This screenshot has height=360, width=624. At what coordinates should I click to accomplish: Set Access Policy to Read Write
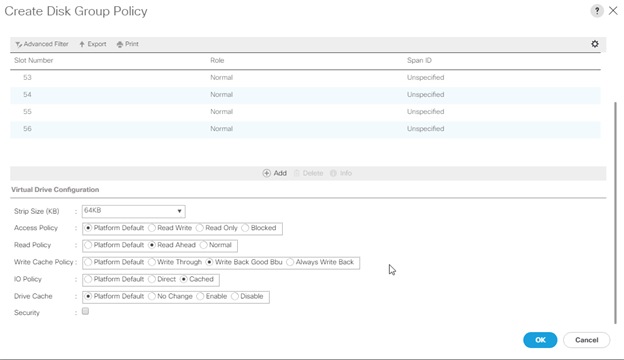152,228
